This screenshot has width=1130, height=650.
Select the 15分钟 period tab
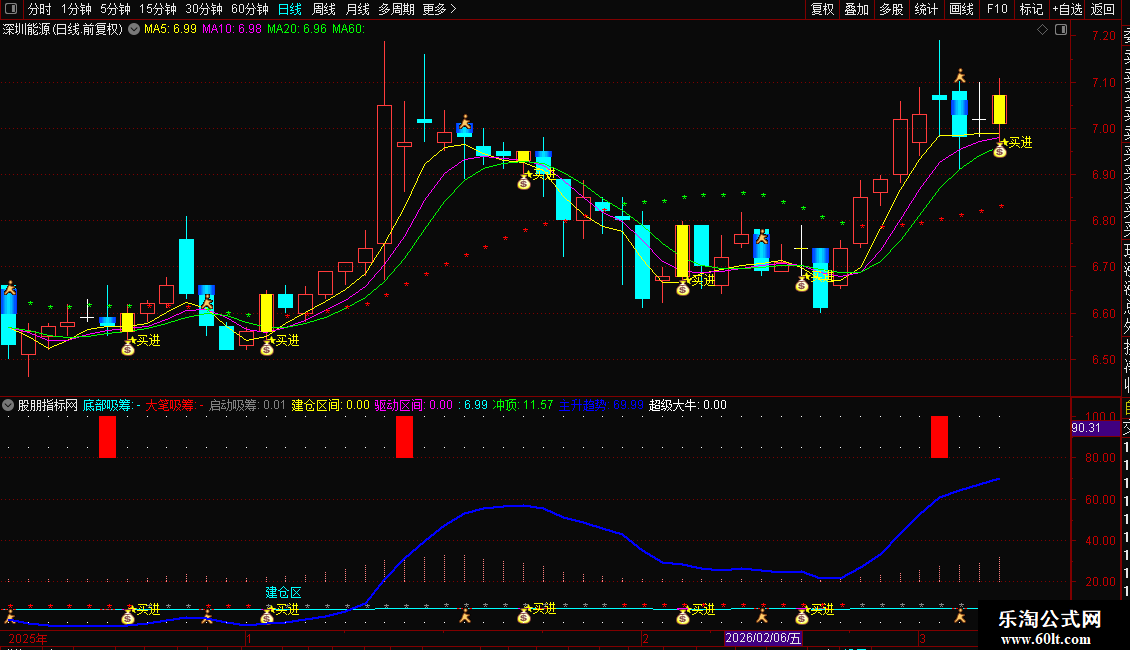(158, 9)
